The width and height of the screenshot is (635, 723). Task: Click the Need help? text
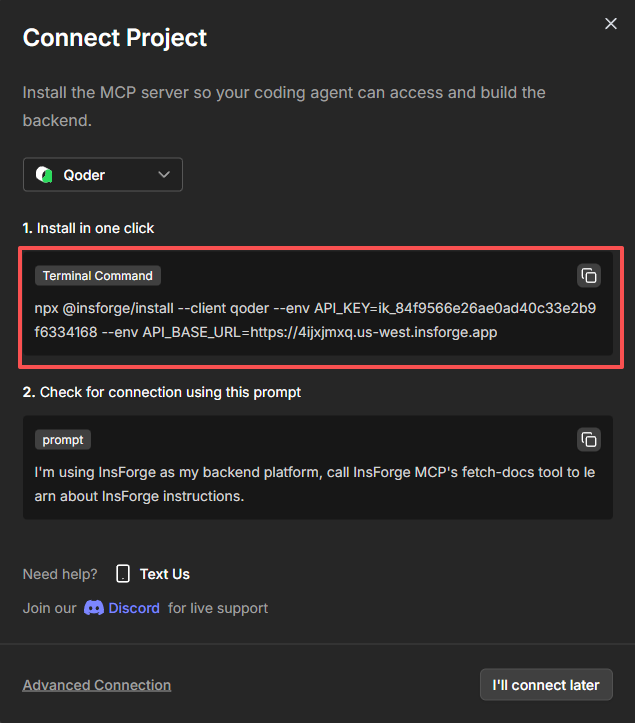coord(60,574)
